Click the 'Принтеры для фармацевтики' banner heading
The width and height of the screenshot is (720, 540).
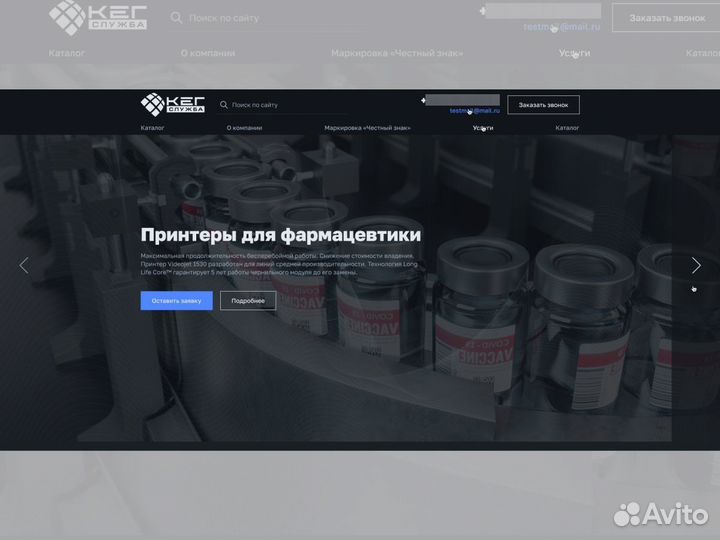point(280,235)
